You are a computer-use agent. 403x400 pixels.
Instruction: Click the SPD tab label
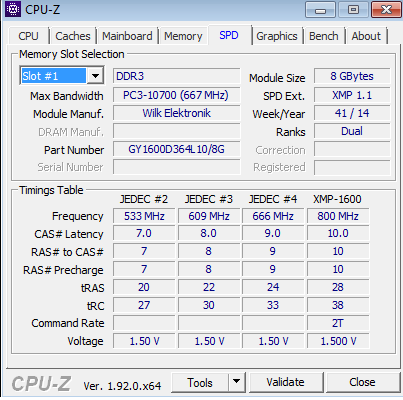pos(229,35)
